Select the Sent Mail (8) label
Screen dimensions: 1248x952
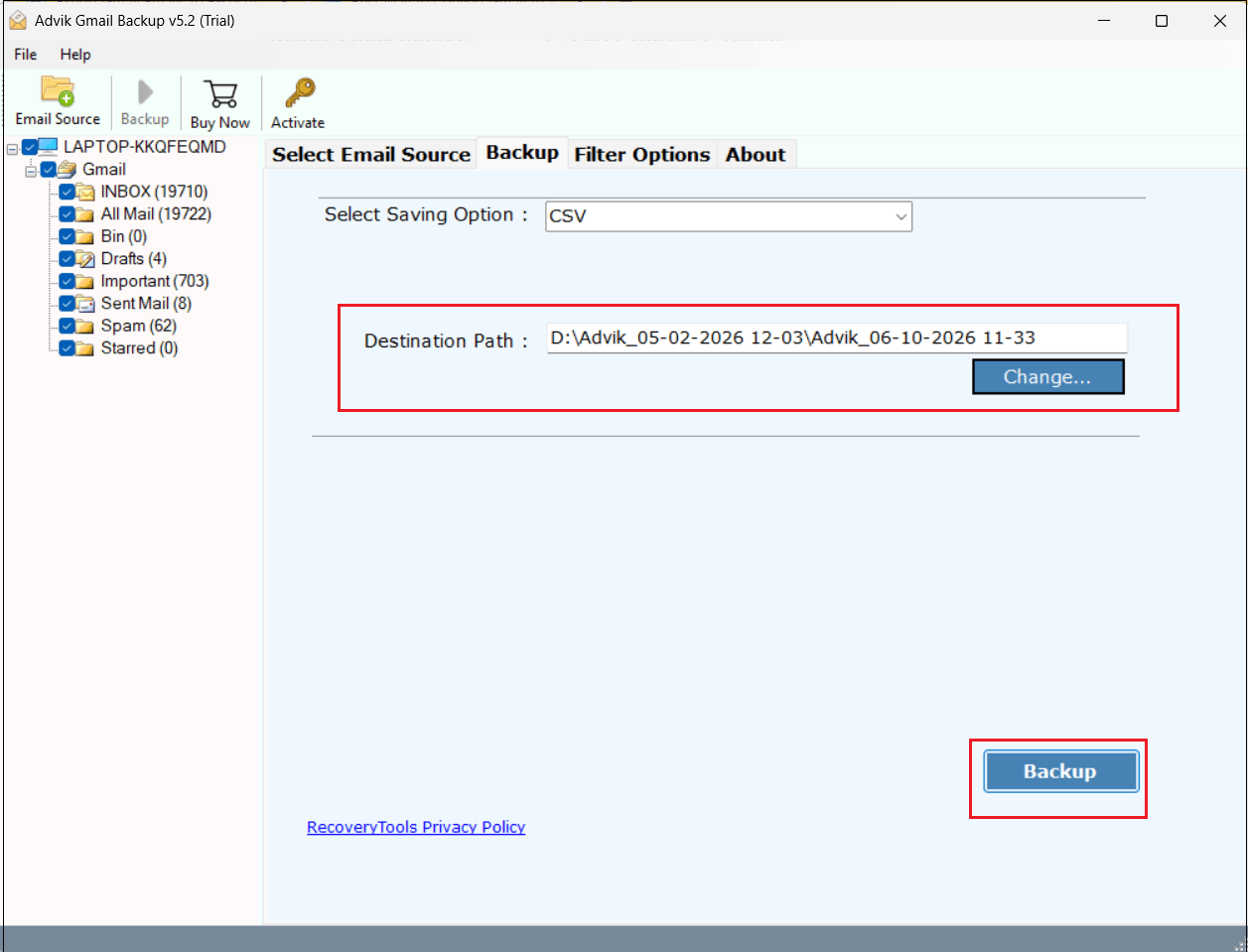(146, 304)
